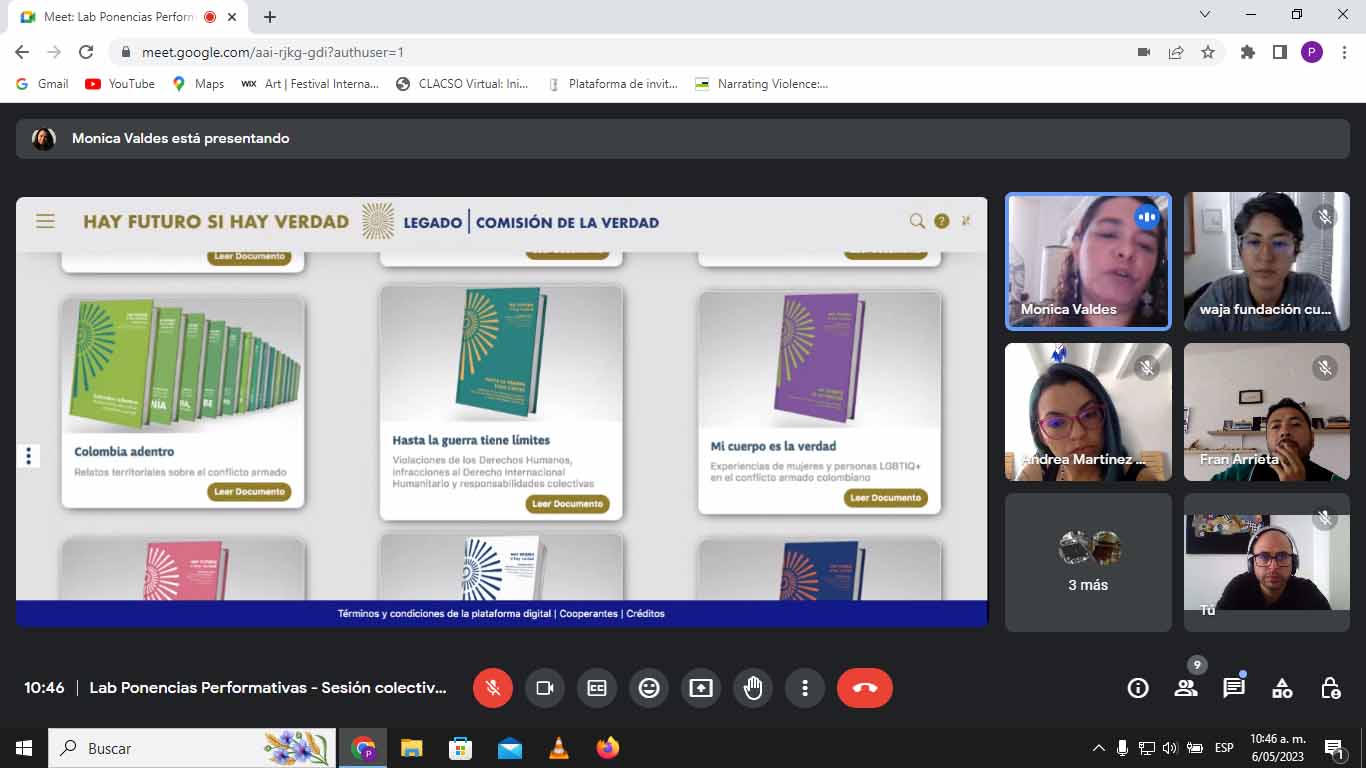Open the three-dot more options in the Meet toolbar
This screenshot has width=1366, height=768.
coord(805,688)
